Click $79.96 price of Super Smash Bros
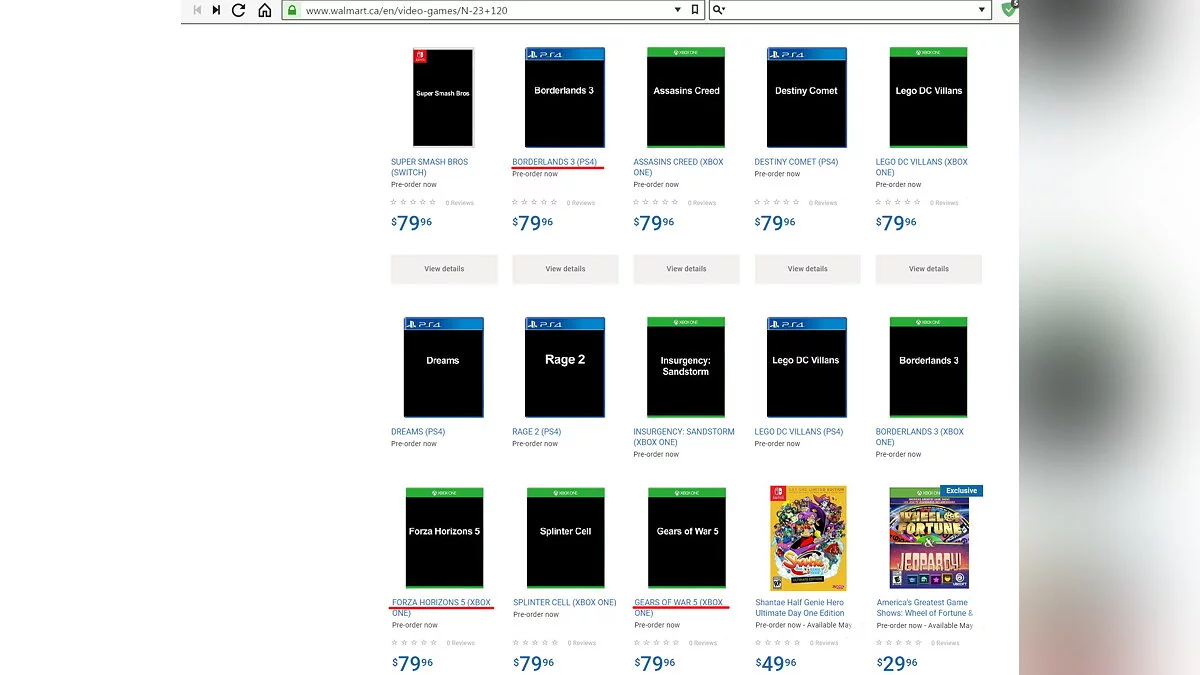Screen dimensions: 1200x675 [412, 223]
